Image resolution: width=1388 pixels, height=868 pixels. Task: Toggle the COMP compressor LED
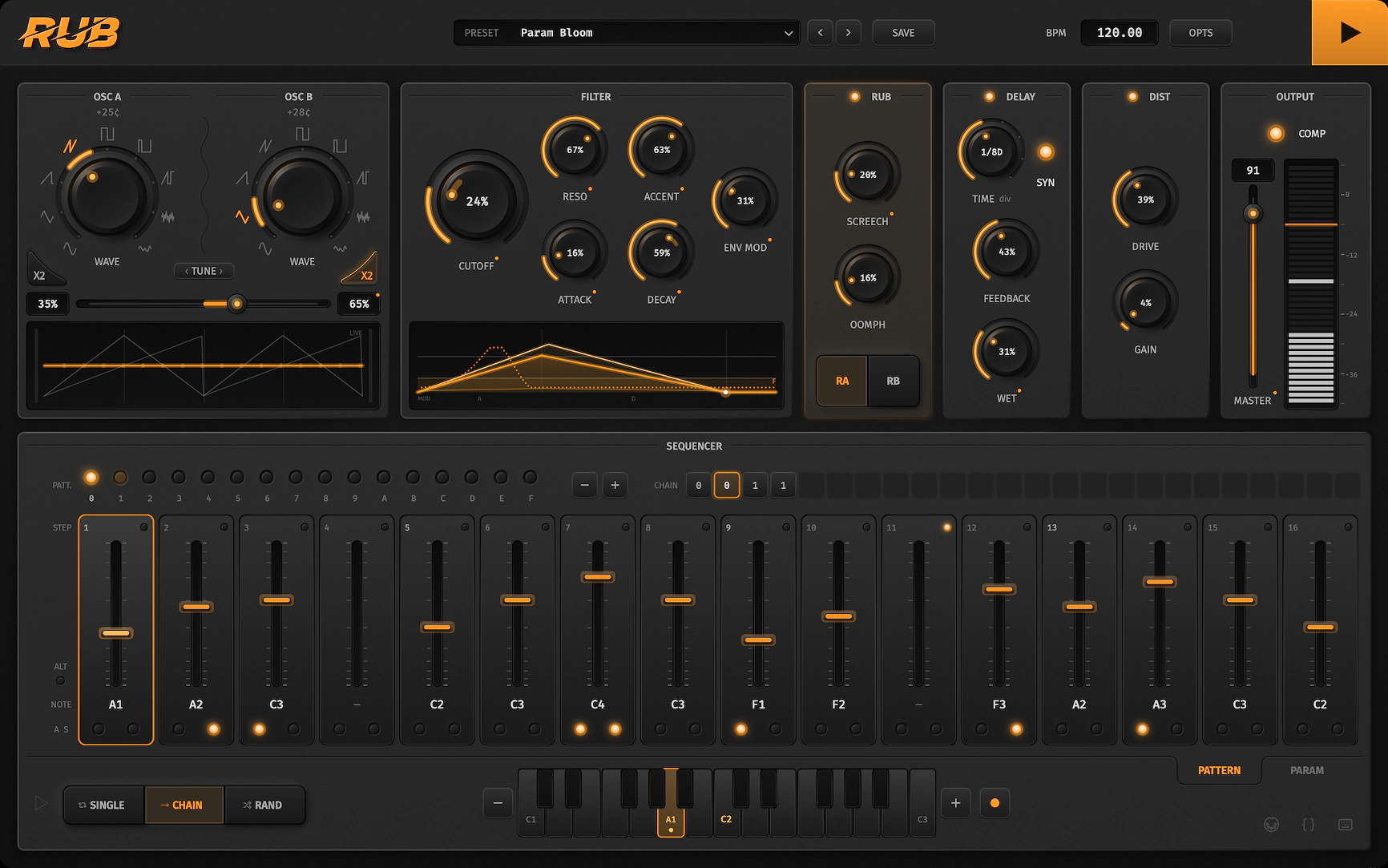click(1276, 133)
